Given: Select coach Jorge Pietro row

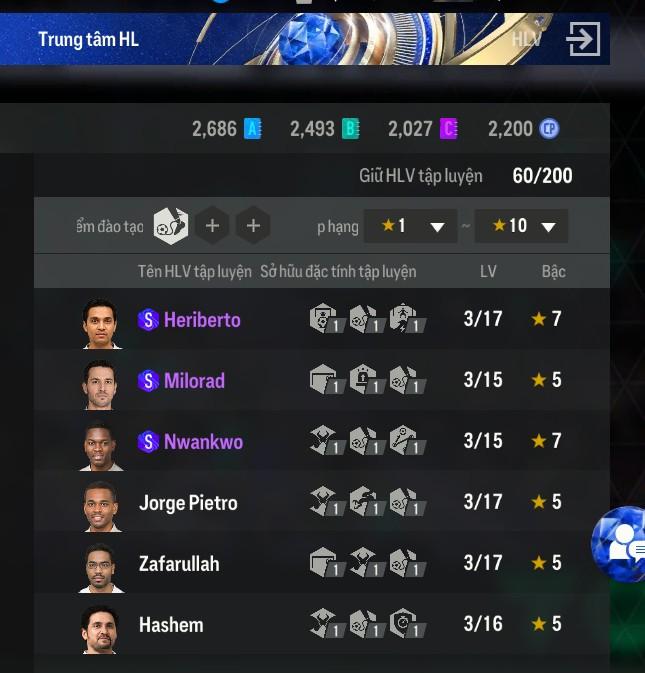Looking at the screenshot, I should 322,502.
